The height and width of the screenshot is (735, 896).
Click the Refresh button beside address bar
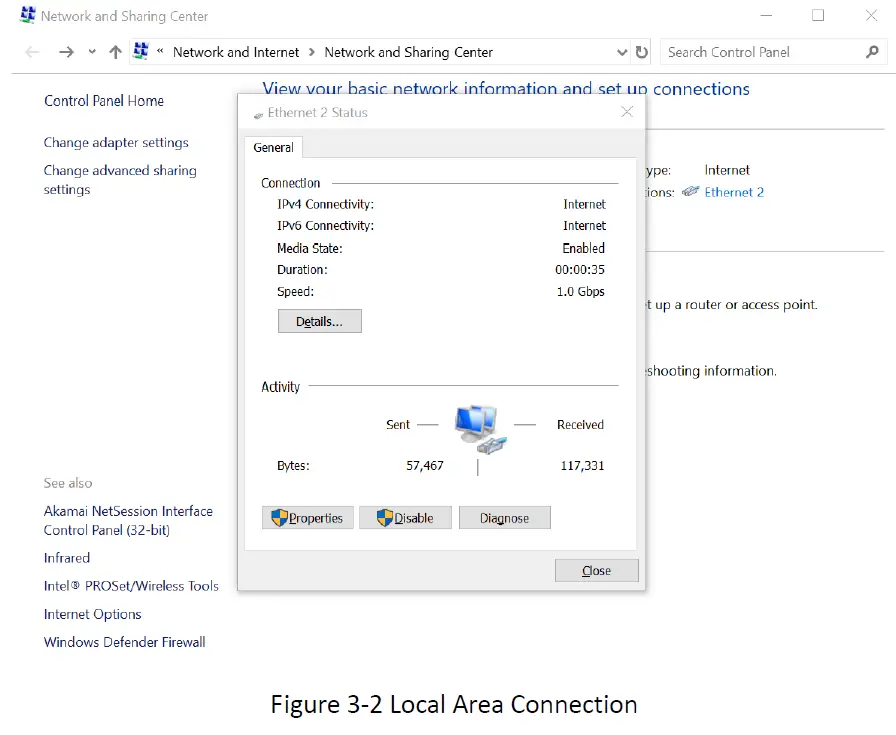tap(642, 52)
